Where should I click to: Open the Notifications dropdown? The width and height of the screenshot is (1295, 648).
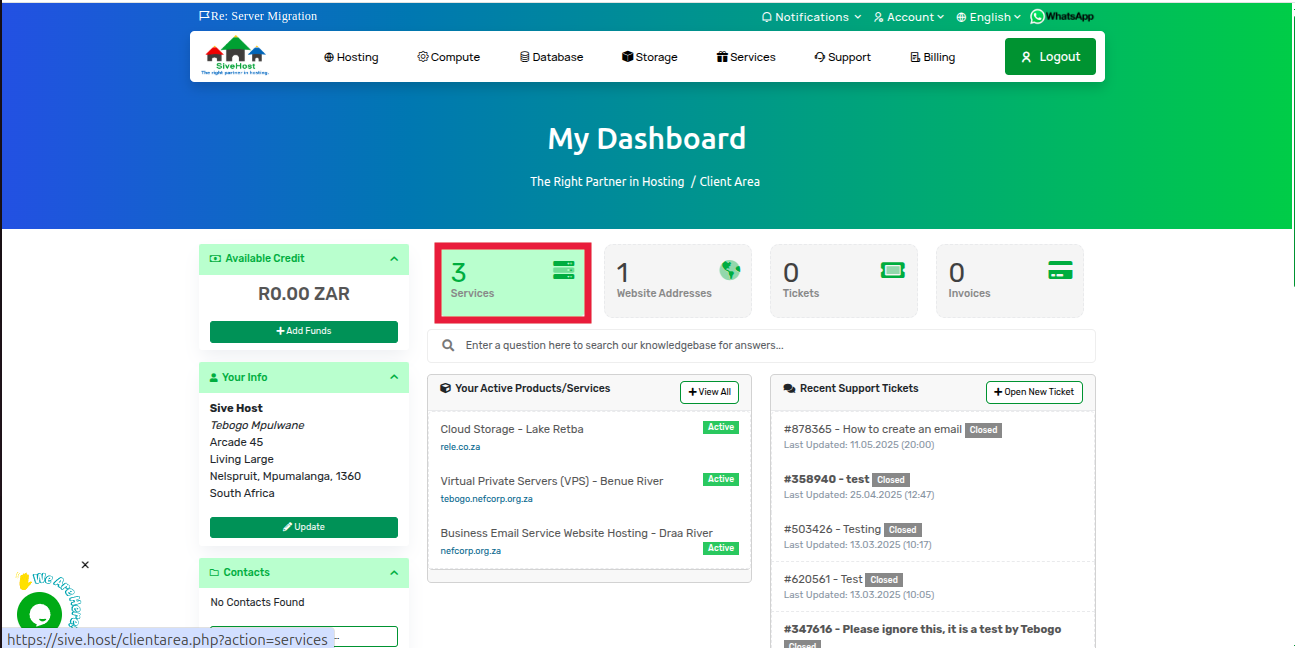[811, 17]
